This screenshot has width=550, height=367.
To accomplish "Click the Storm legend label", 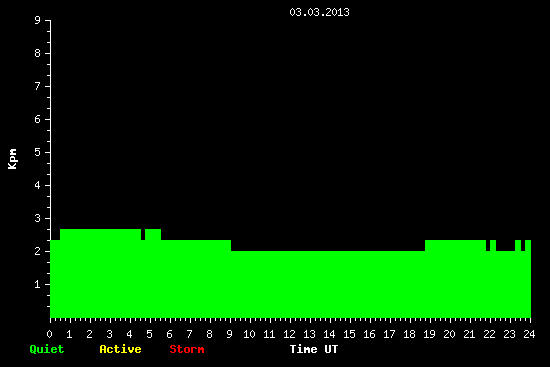I will (187, 349).
